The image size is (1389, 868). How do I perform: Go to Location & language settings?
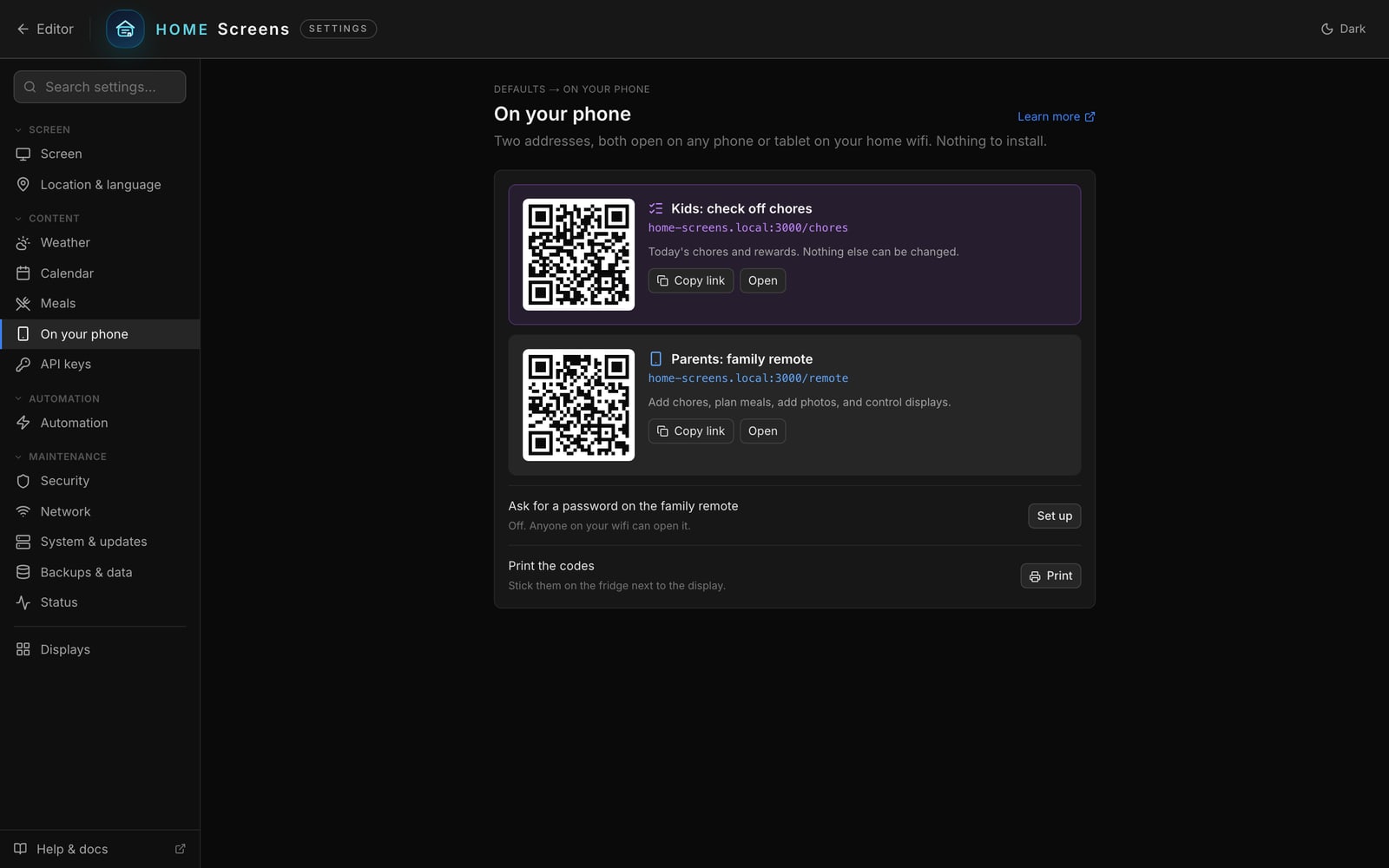(x=100, y=185)
